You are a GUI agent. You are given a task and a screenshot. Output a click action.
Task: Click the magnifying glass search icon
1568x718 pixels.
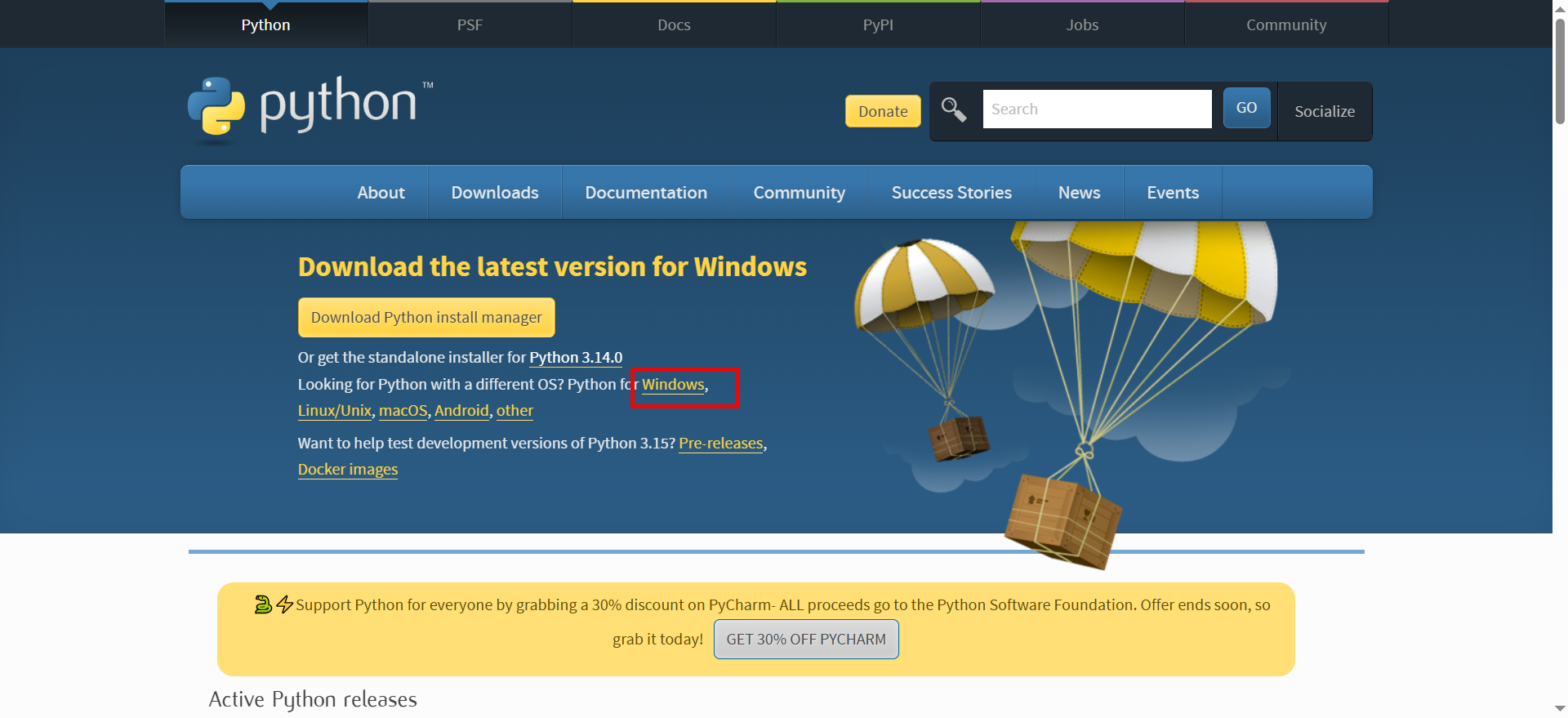point(954,109)
